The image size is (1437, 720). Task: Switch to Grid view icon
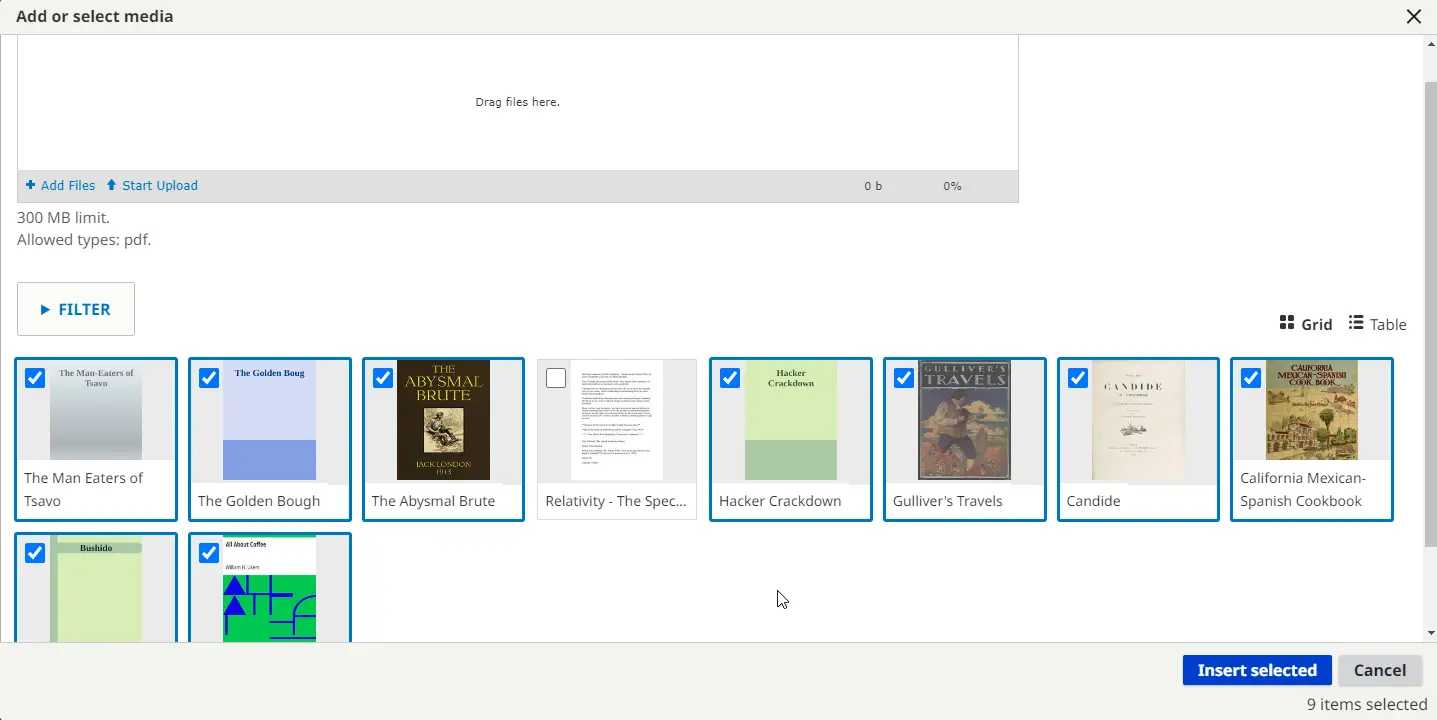(1287, 323)
